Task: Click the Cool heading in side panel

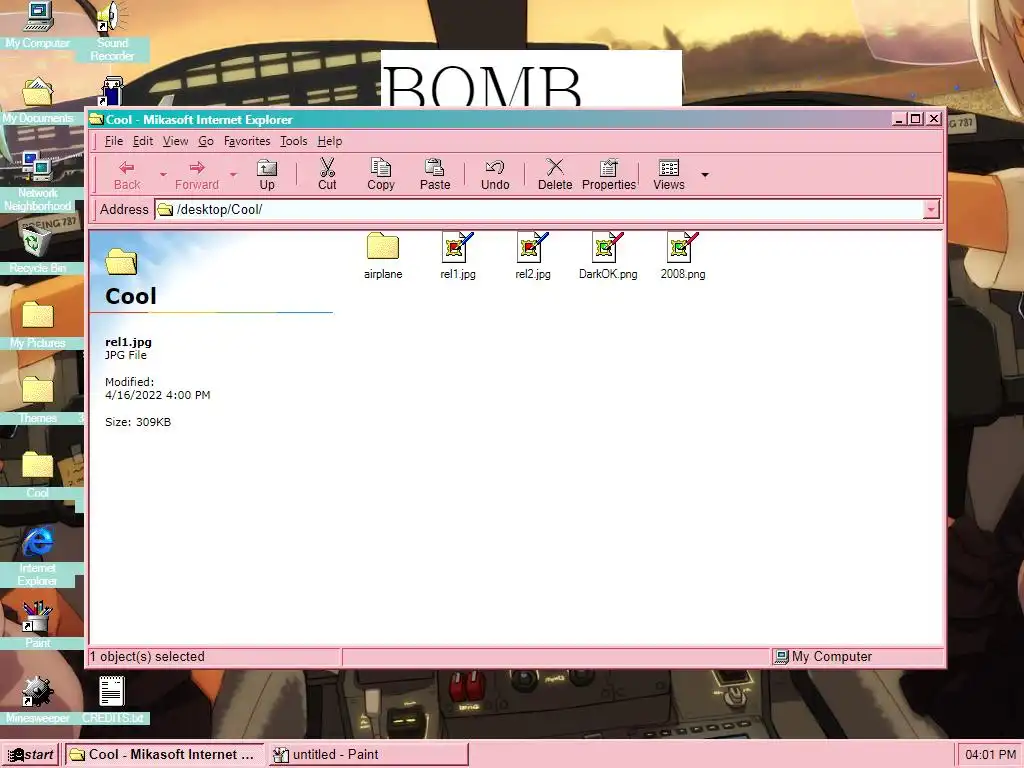Action: click(x=131, y=296)
